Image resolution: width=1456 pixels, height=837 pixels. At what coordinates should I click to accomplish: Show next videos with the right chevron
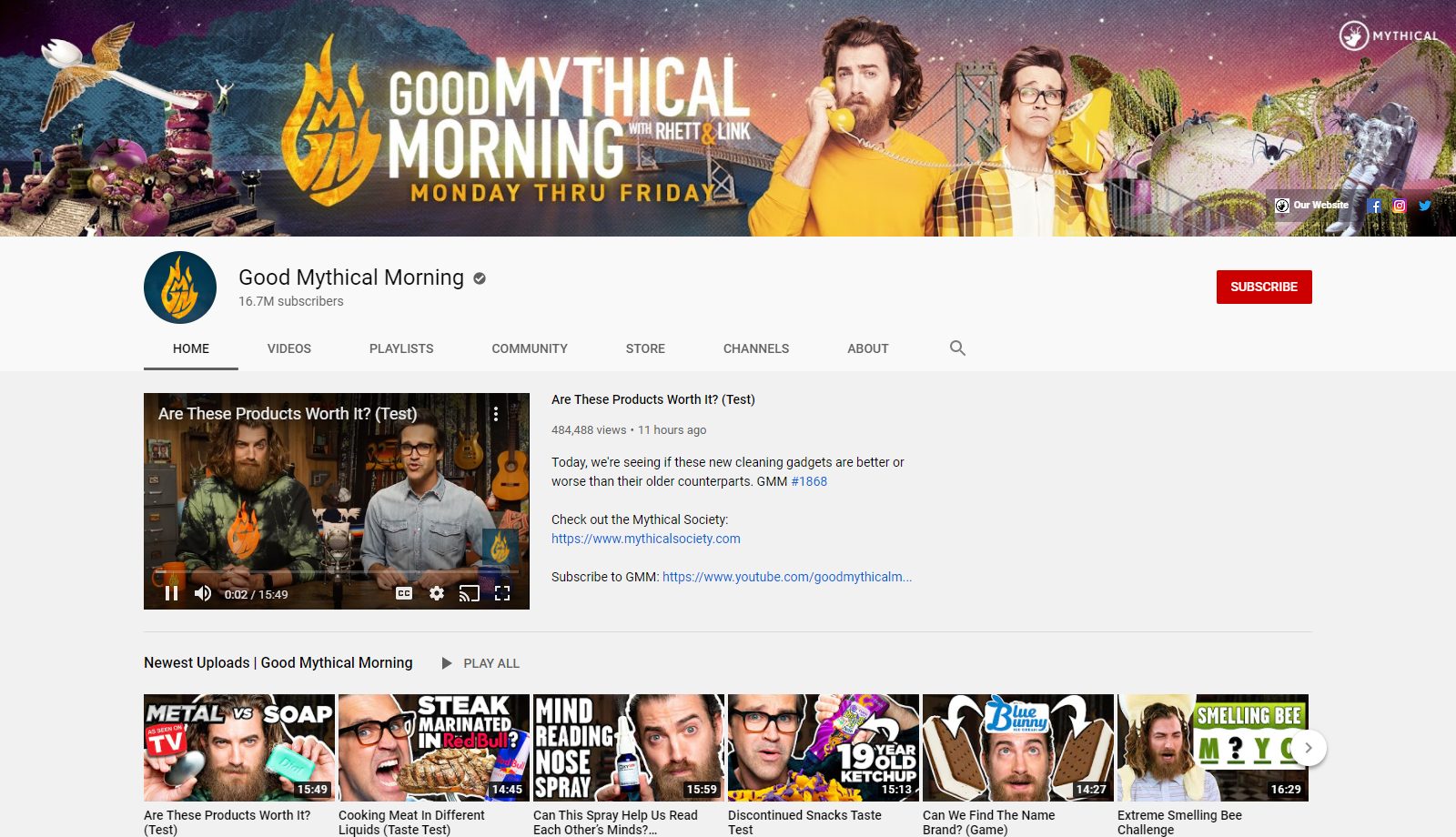click(1308, 748)
